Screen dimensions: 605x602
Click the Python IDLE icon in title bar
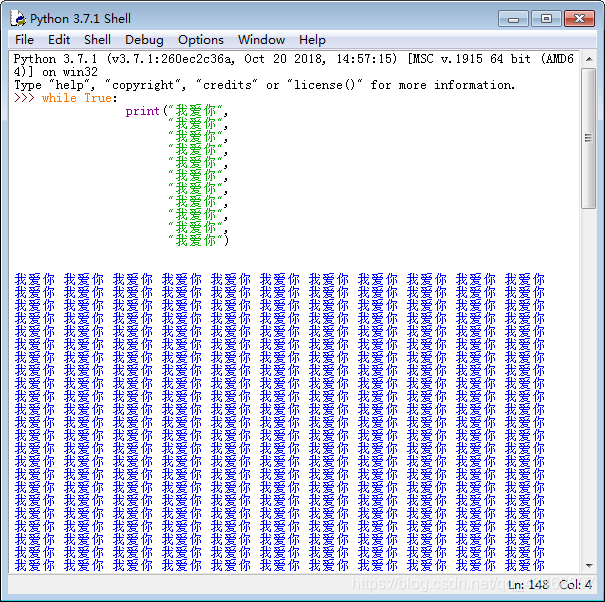18,18
